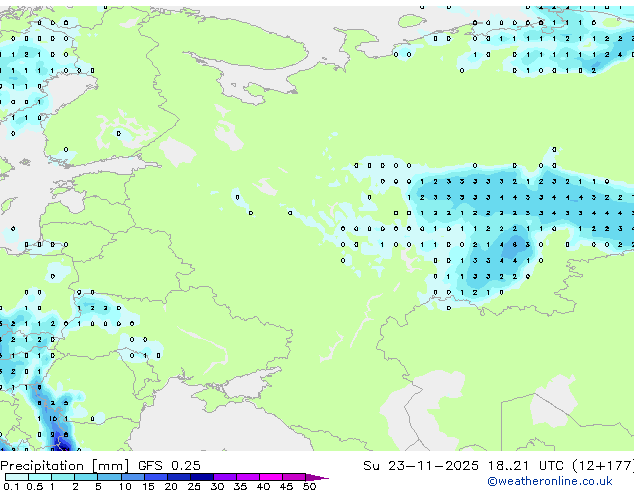This screenshot has width=634, height=490.
Task: Pick the 25–30 mm dark navy swatch
Action: (x=202, y=477)
